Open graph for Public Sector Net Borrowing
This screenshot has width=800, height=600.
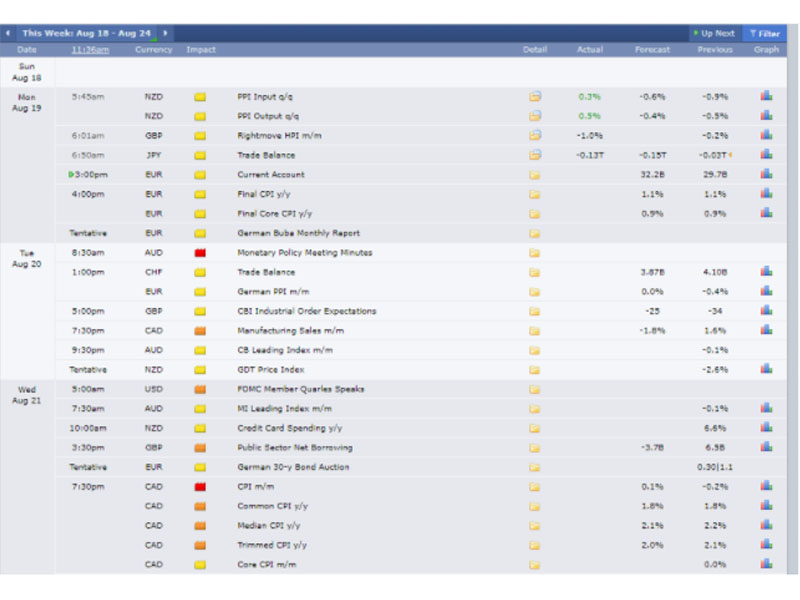766,447
